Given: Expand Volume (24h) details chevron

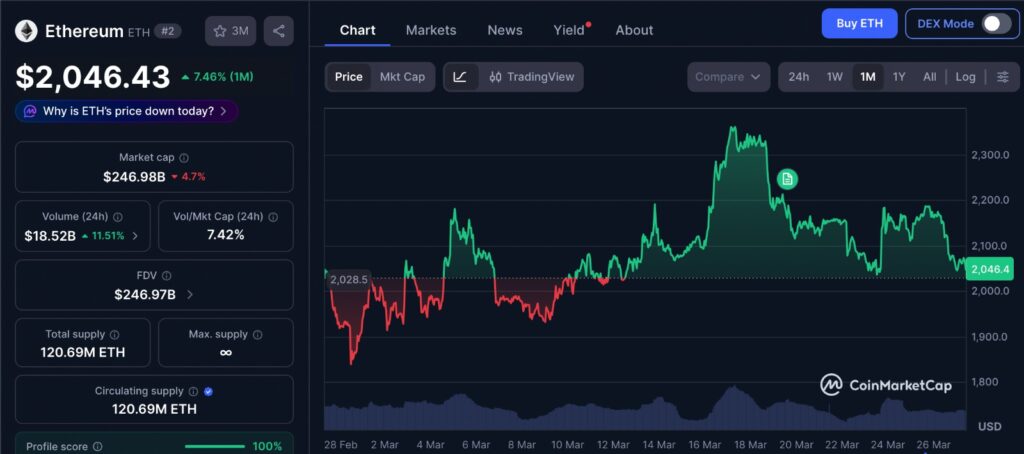Looking at the screenshot, I should click(x=135, y=236).
